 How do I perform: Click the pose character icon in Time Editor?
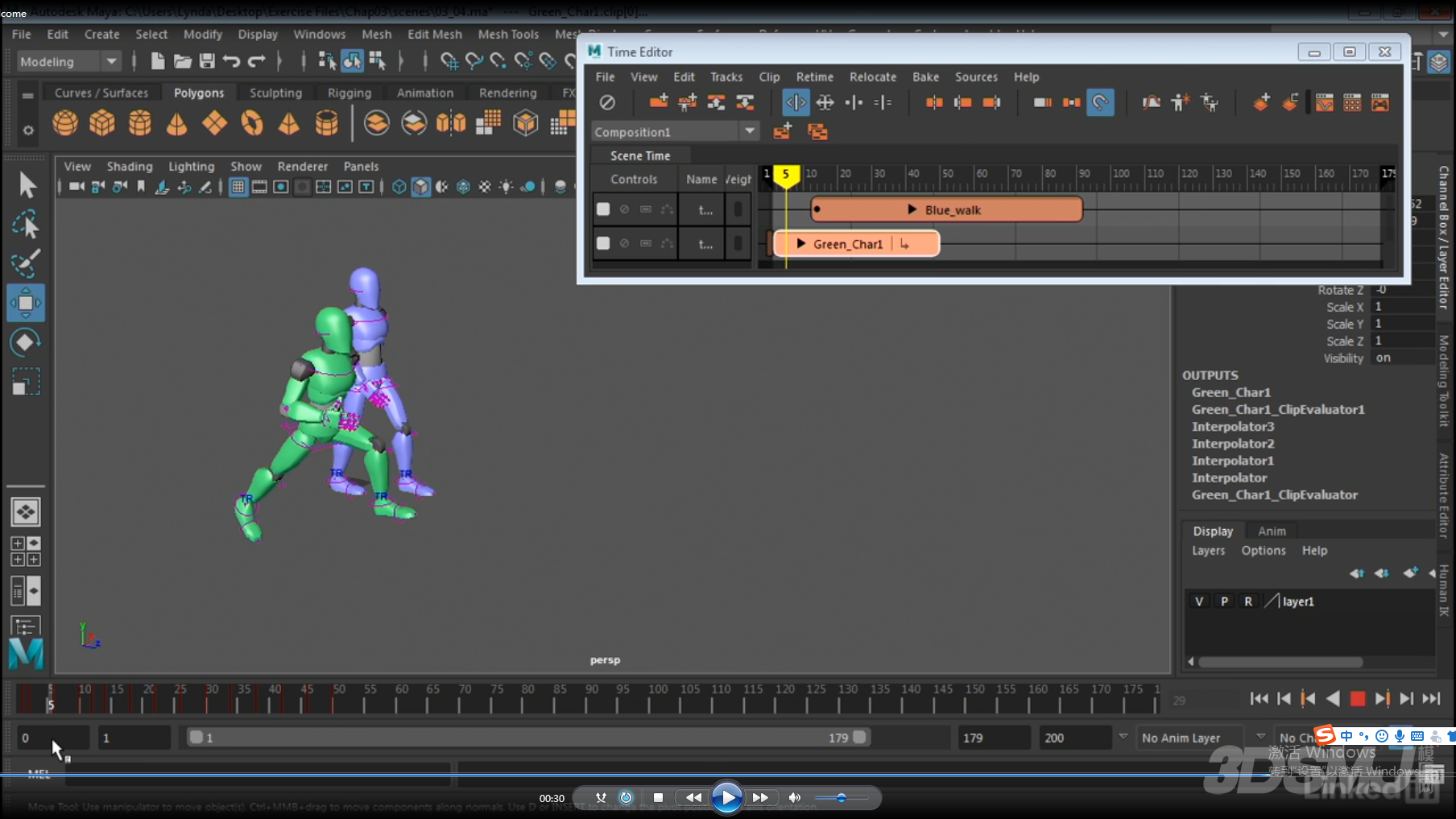click(x=1180, y=102)
